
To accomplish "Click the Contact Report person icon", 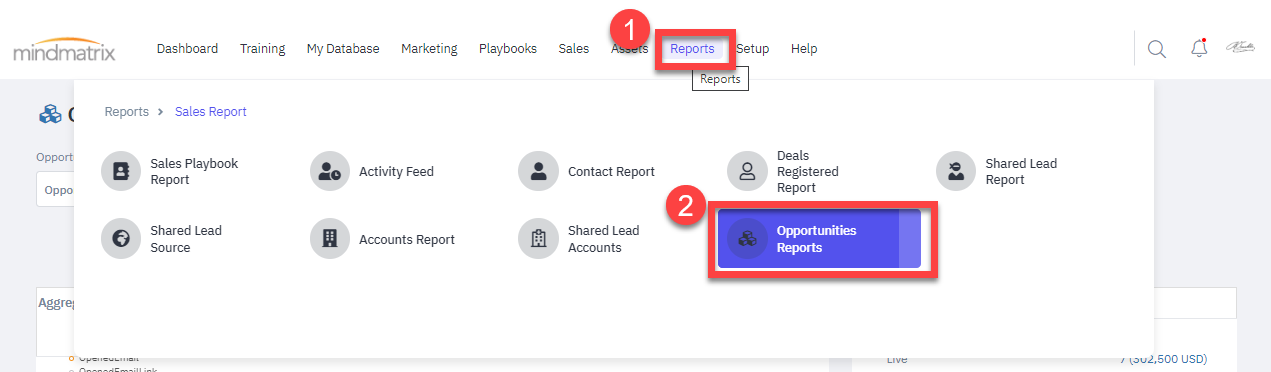I will pyautogui.click(x=539, y=171).
